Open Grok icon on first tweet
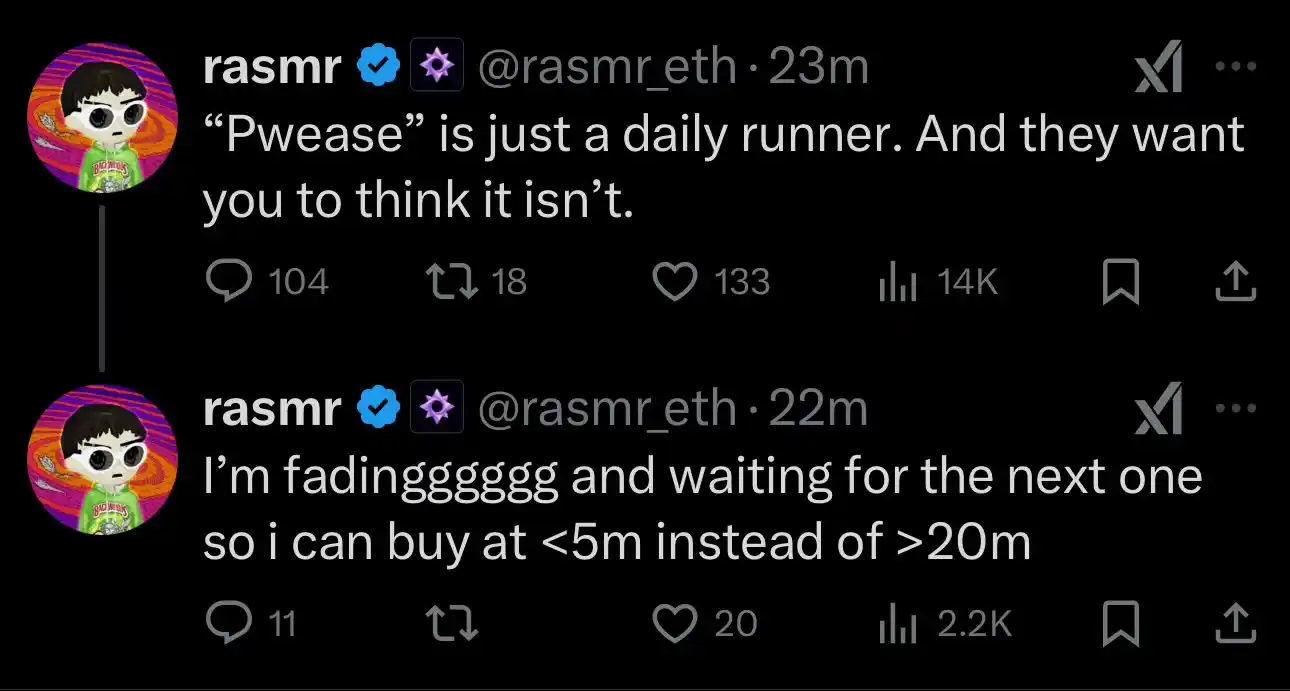This screenshot has width=1290, height=691. click(x=1160, y=69)
